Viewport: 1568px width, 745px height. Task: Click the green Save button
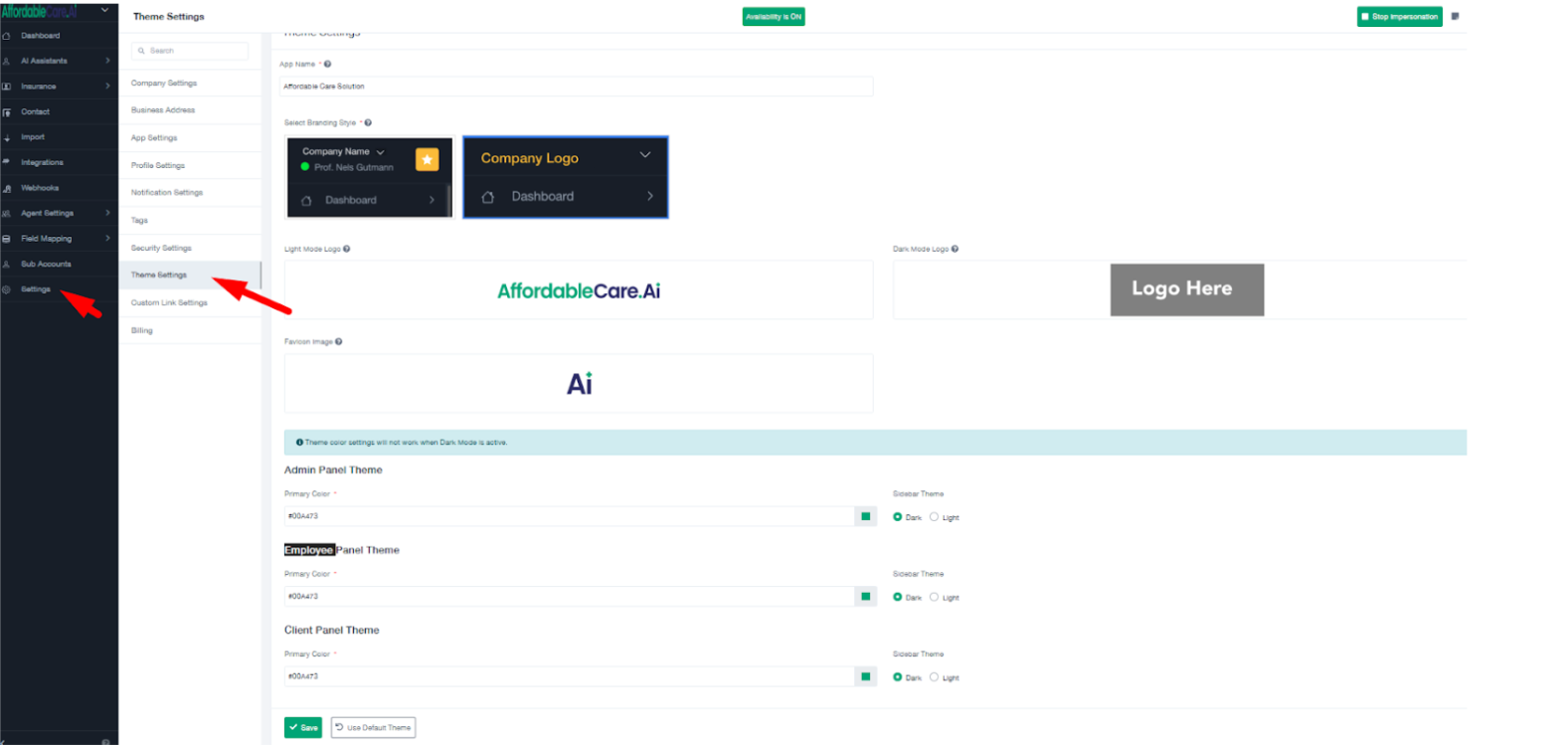click(x=303, y=728)
